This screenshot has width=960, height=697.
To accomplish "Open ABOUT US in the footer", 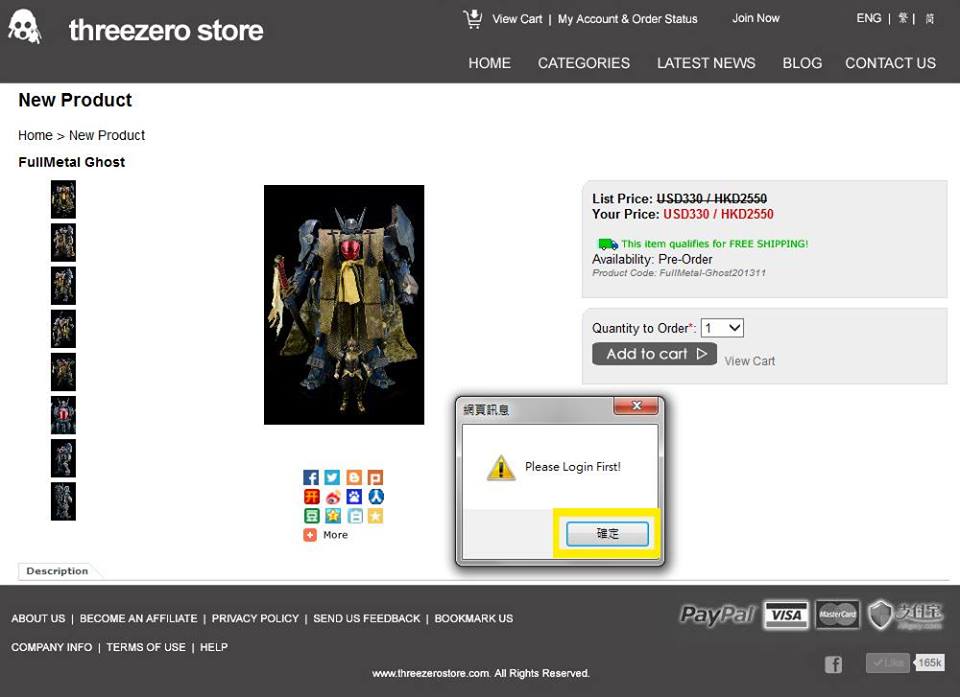I will point(38,619).
